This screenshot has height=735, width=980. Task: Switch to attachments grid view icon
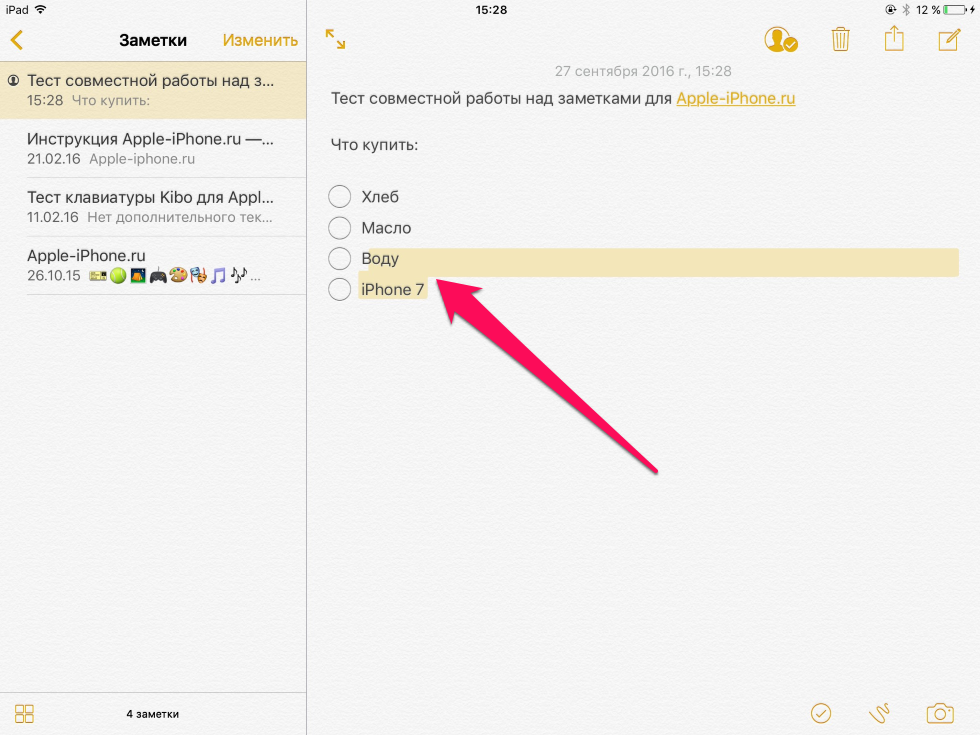tap(24, 714)
